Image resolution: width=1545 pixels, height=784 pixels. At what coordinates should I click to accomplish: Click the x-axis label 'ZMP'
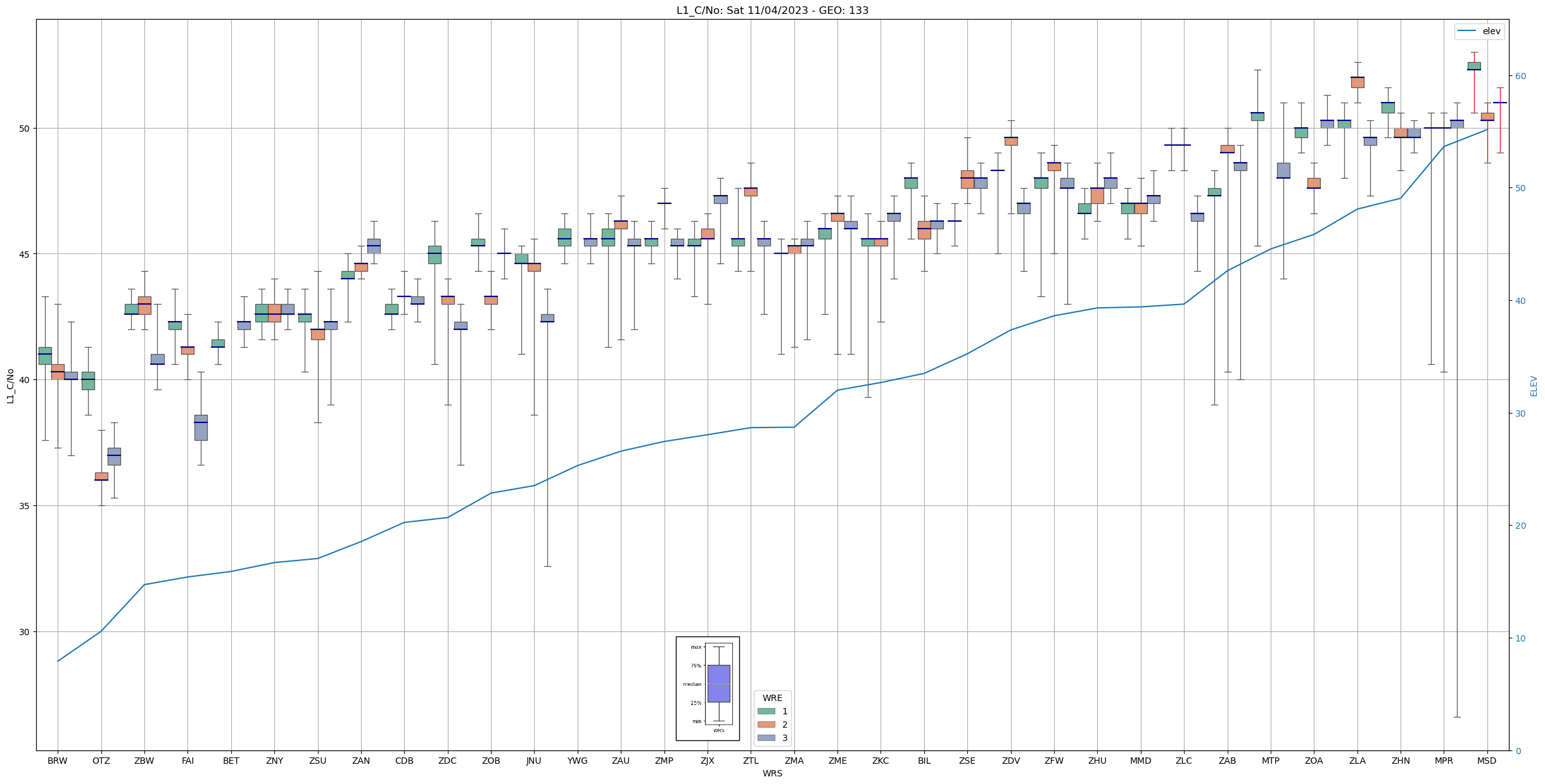664,761
